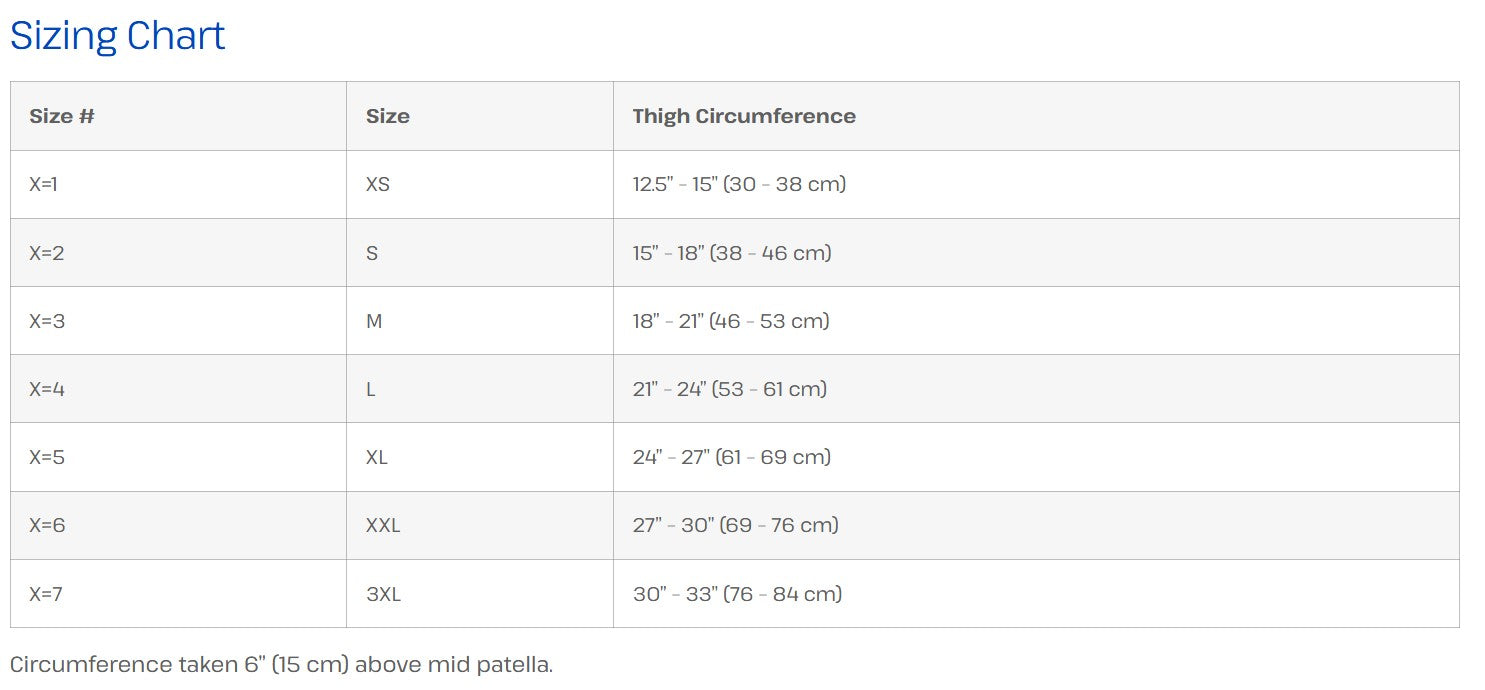Click the 'Size' column header
Screen dimensions: 1485x690
388,116
